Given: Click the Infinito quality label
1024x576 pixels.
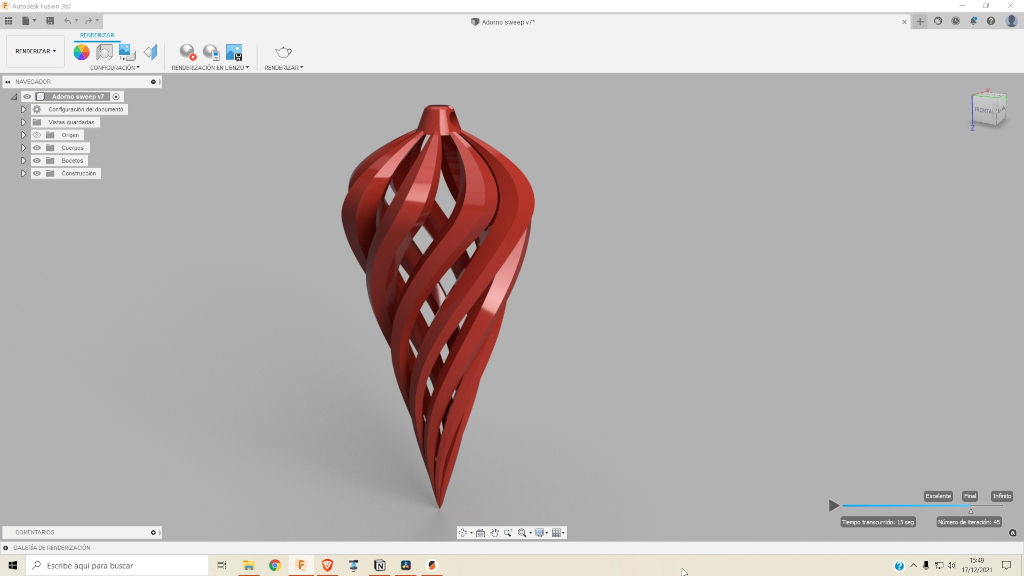Looking at the screenshot, I should 1001,496.
